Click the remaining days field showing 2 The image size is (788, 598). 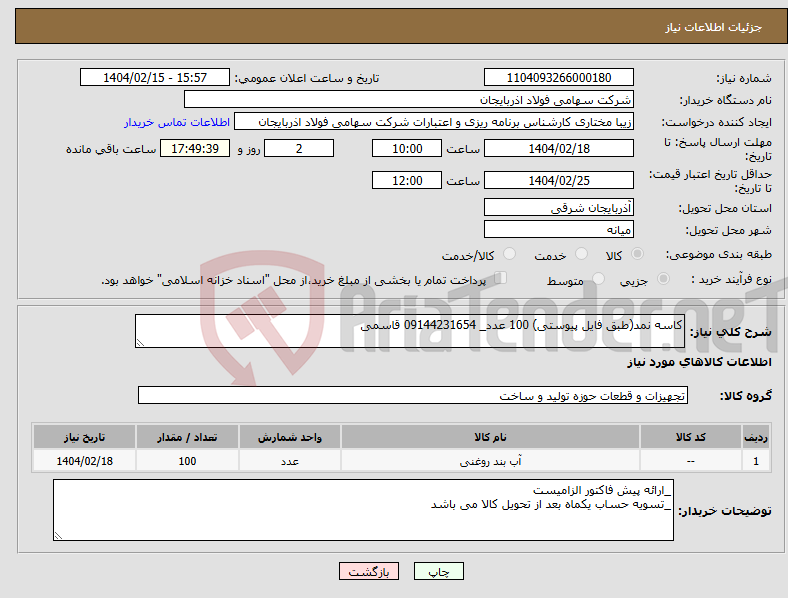299,149
